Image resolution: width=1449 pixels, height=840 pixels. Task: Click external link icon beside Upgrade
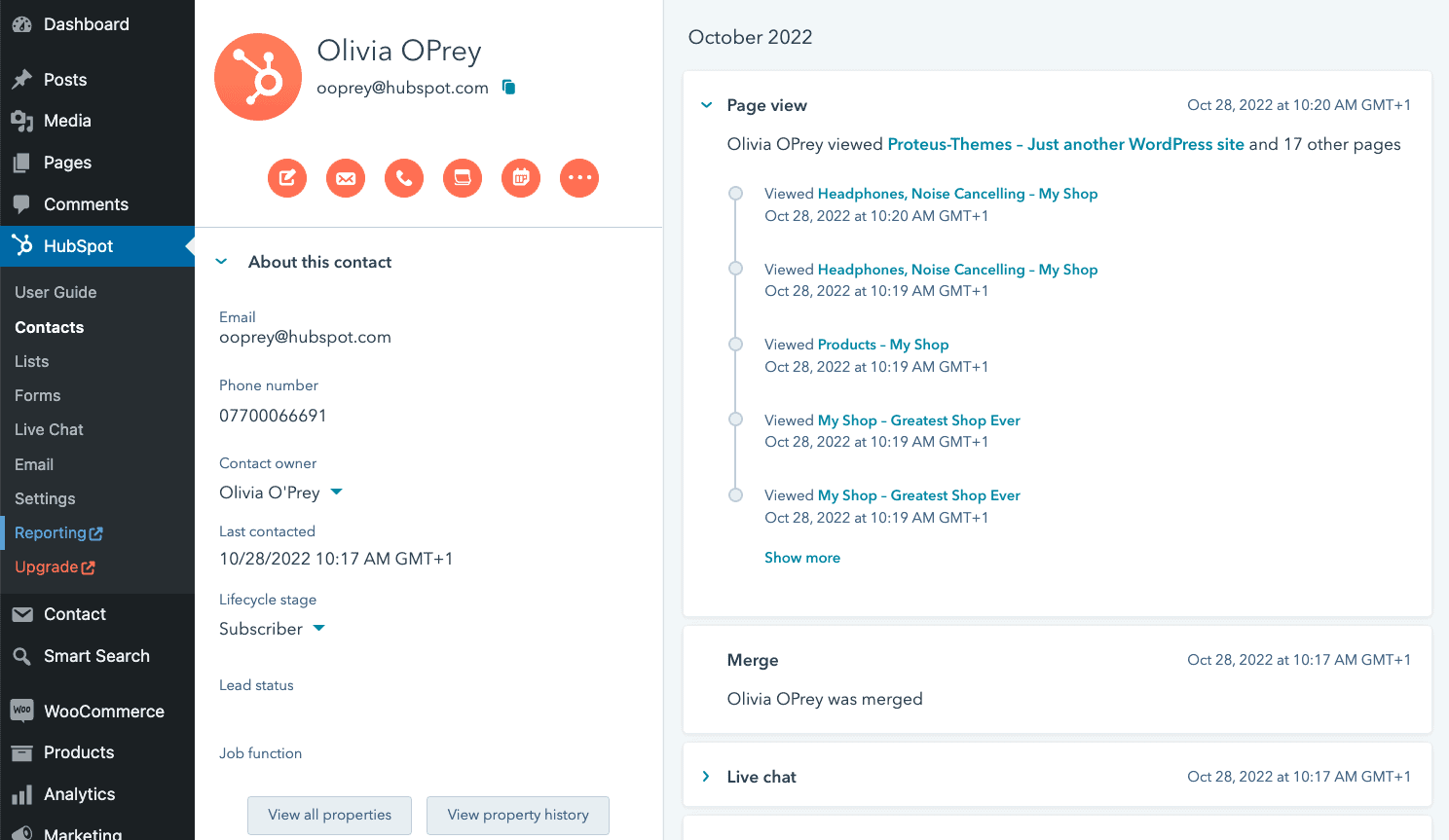coord(88,567)
